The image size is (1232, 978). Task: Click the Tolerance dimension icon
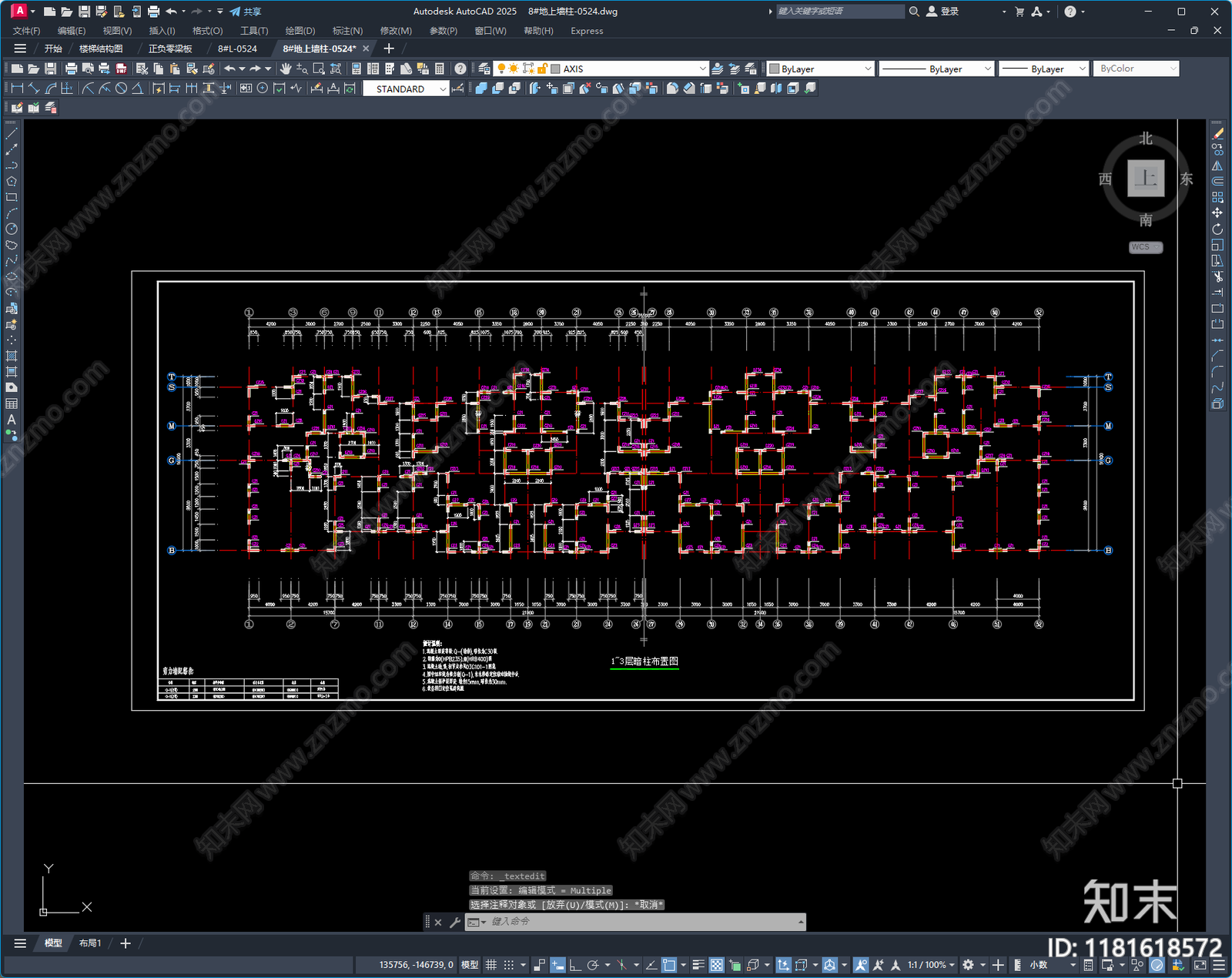tap(246, 89)
